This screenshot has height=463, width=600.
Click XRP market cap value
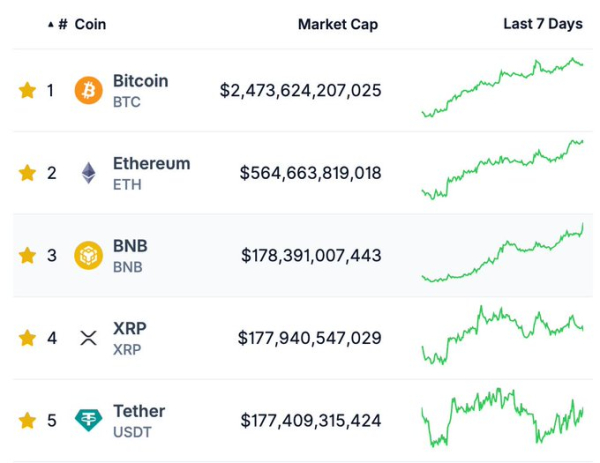point(309,338)
